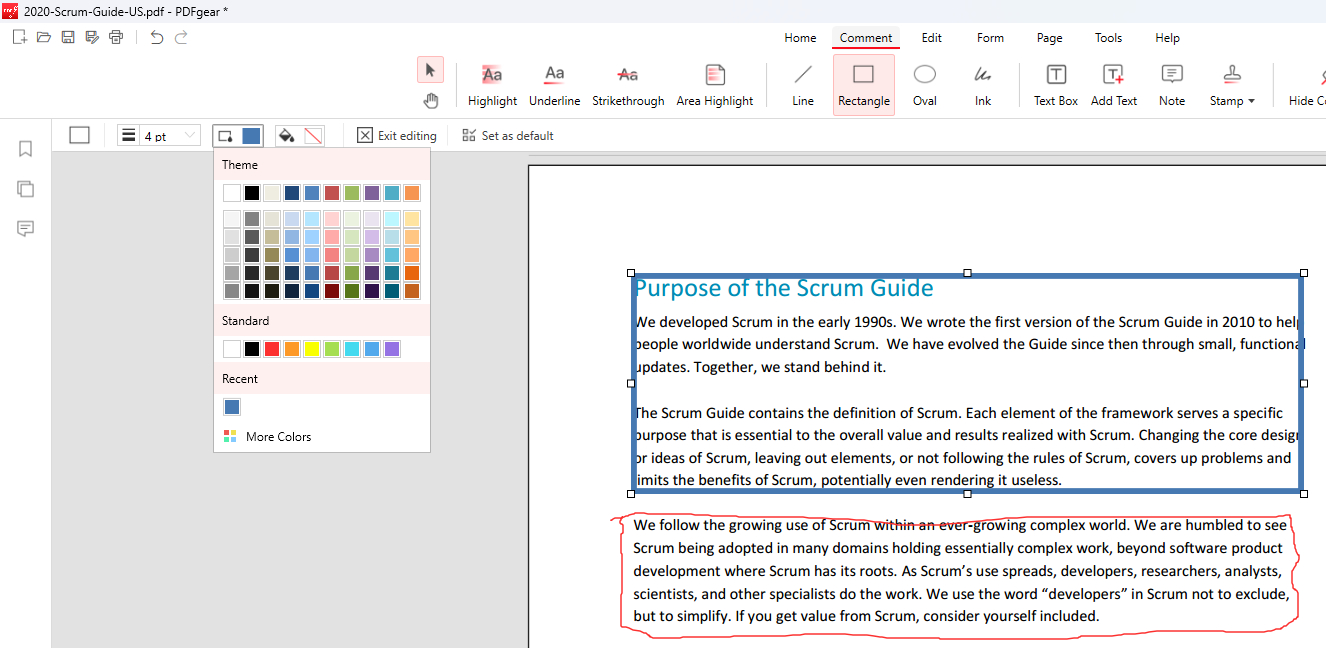Screen dimensions: 1326x648
Task: Select the Highlight annotation tool
Action: pyautogui.click(x=492, y=85)
